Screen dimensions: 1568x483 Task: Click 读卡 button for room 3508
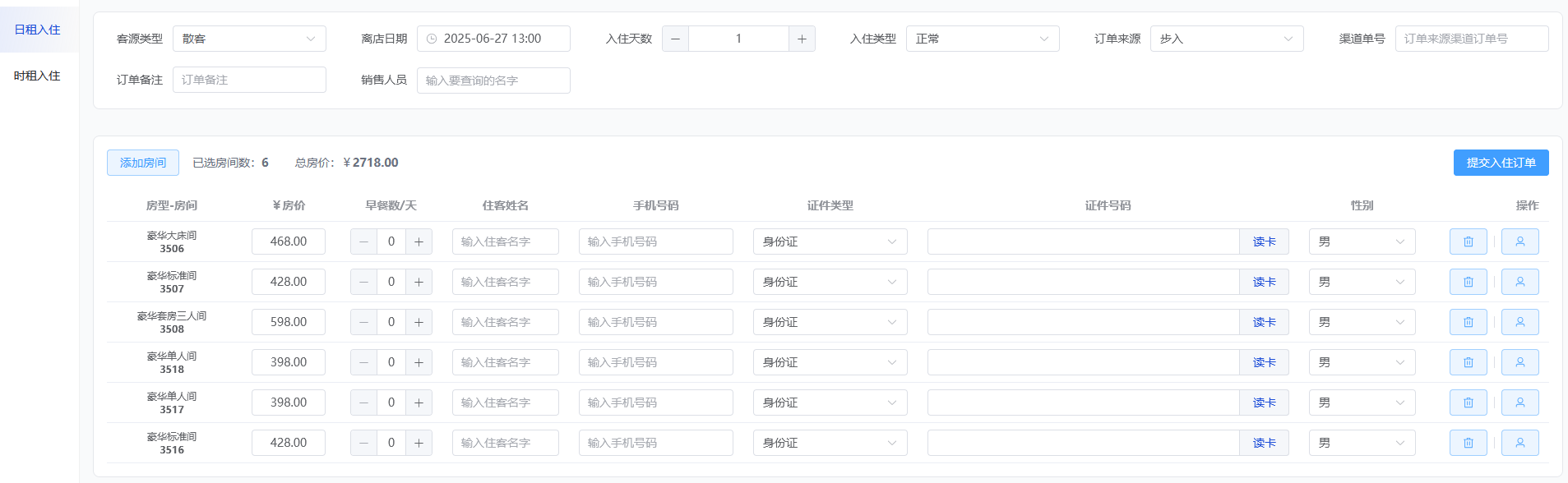click(x=1264, y=322)
